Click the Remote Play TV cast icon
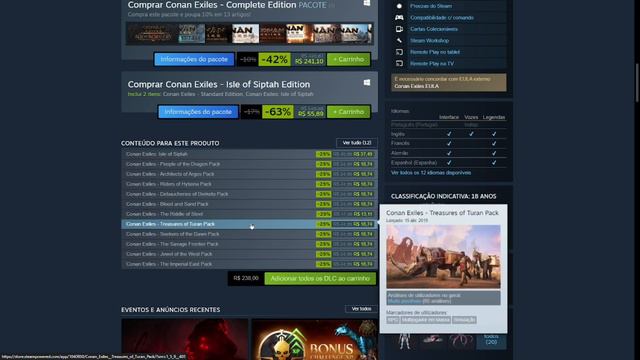 pos(399,63)
